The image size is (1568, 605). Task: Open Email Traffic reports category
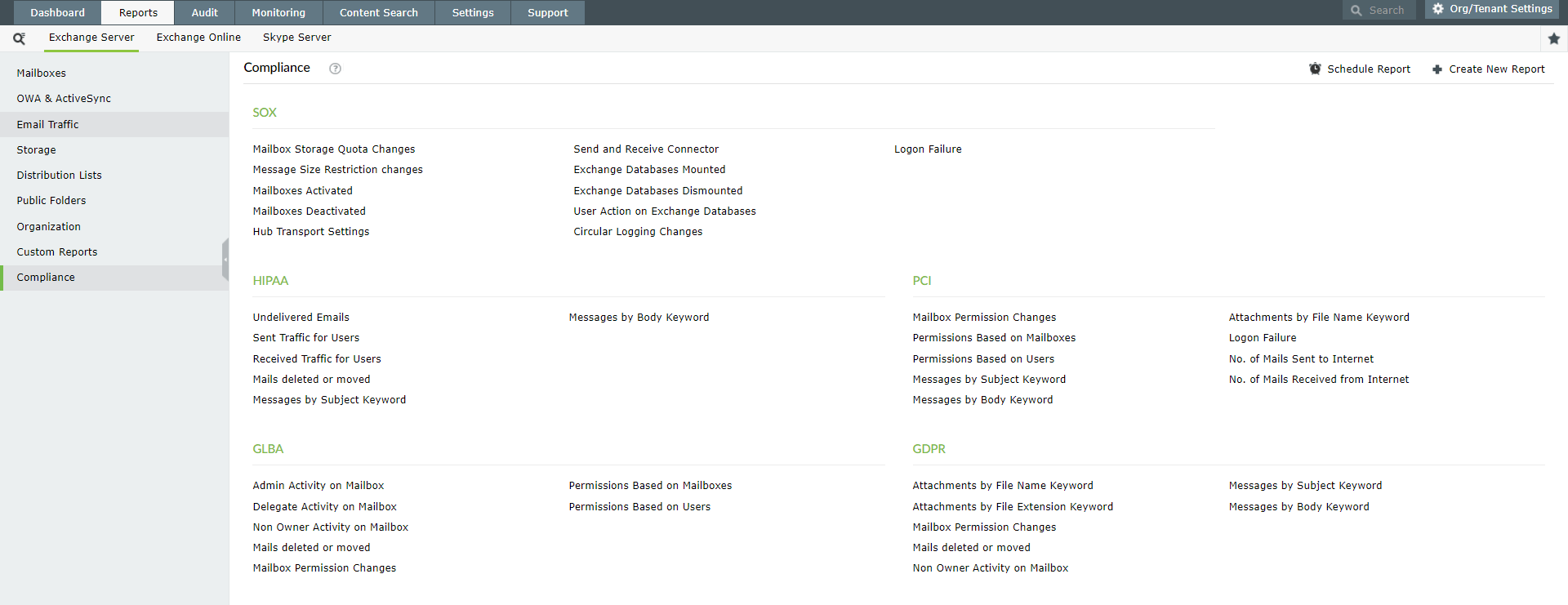[114, 125]
